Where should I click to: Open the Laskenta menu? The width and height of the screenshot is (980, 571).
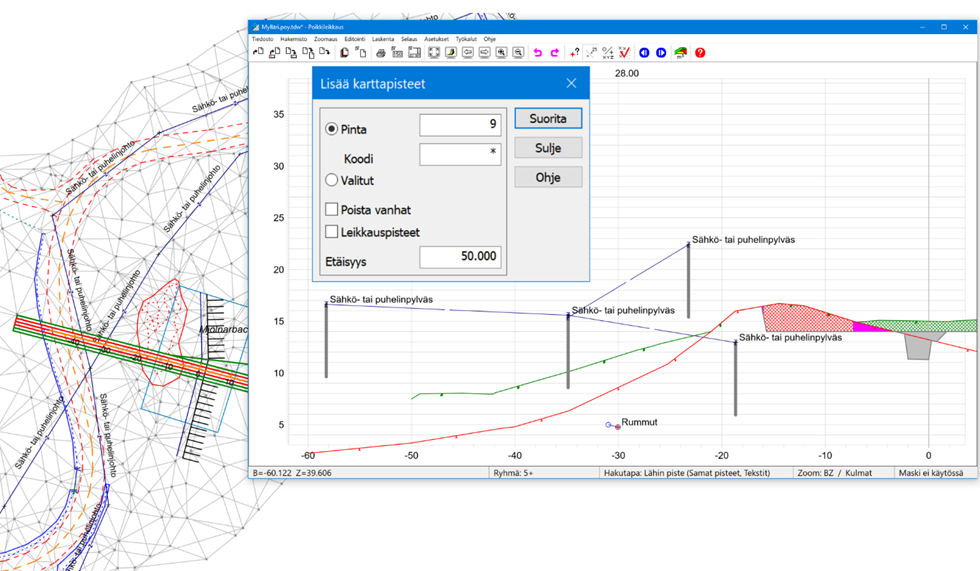(x=383, y=39)
